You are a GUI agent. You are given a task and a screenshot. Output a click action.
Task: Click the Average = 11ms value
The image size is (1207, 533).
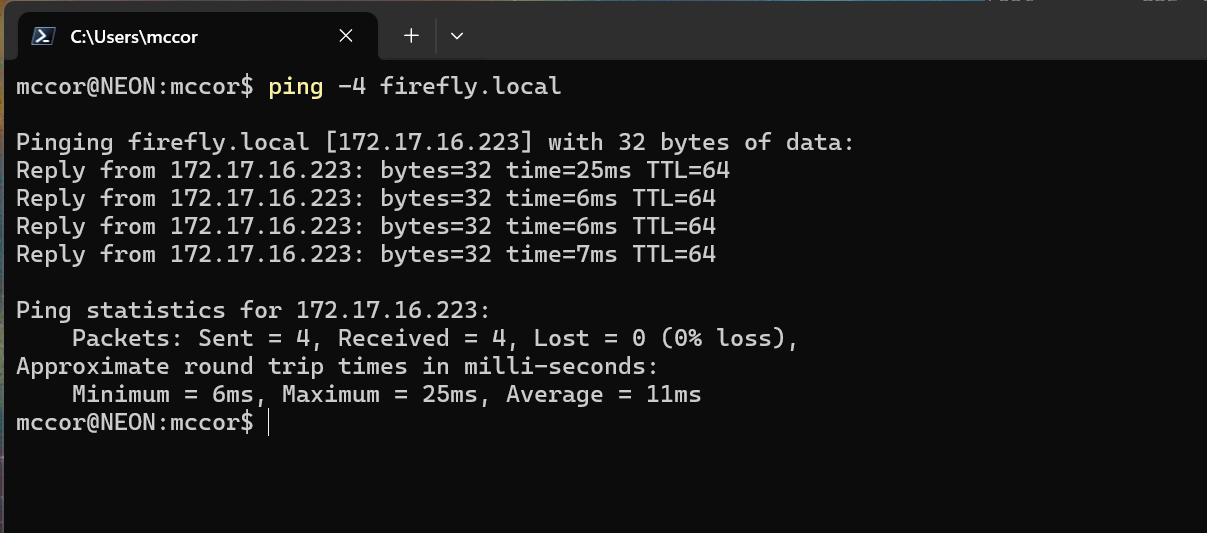pyautogui.click(x=604, y=394)
